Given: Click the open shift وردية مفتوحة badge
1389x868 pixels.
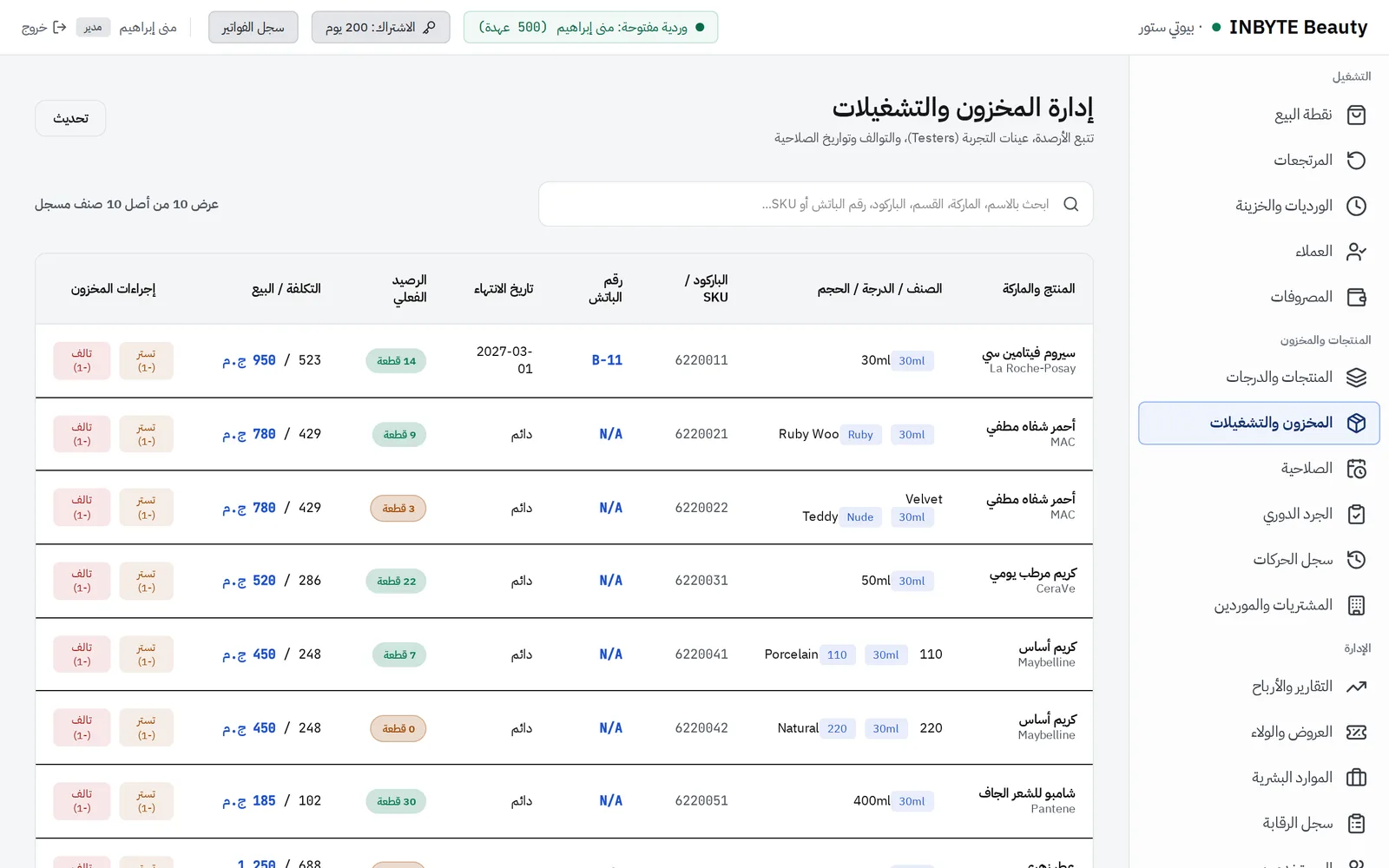Looking at the screenshot, I should point(590,27).
